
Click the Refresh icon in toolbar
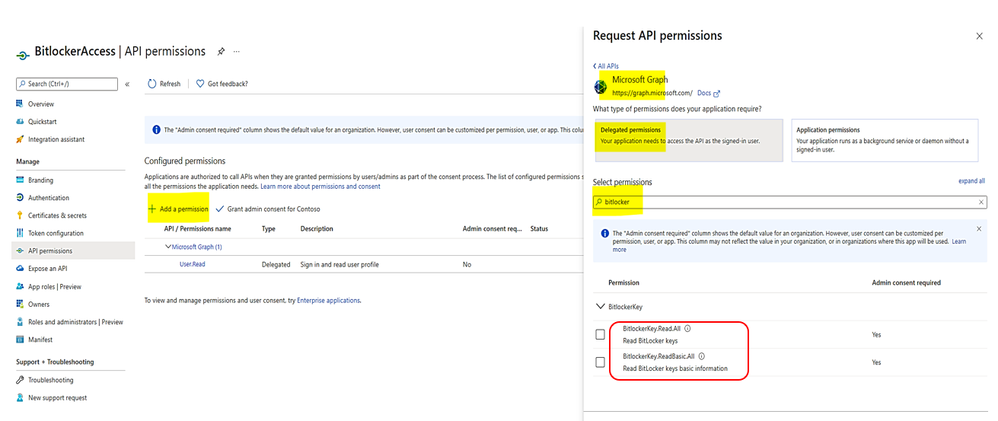tap(151, 83)
